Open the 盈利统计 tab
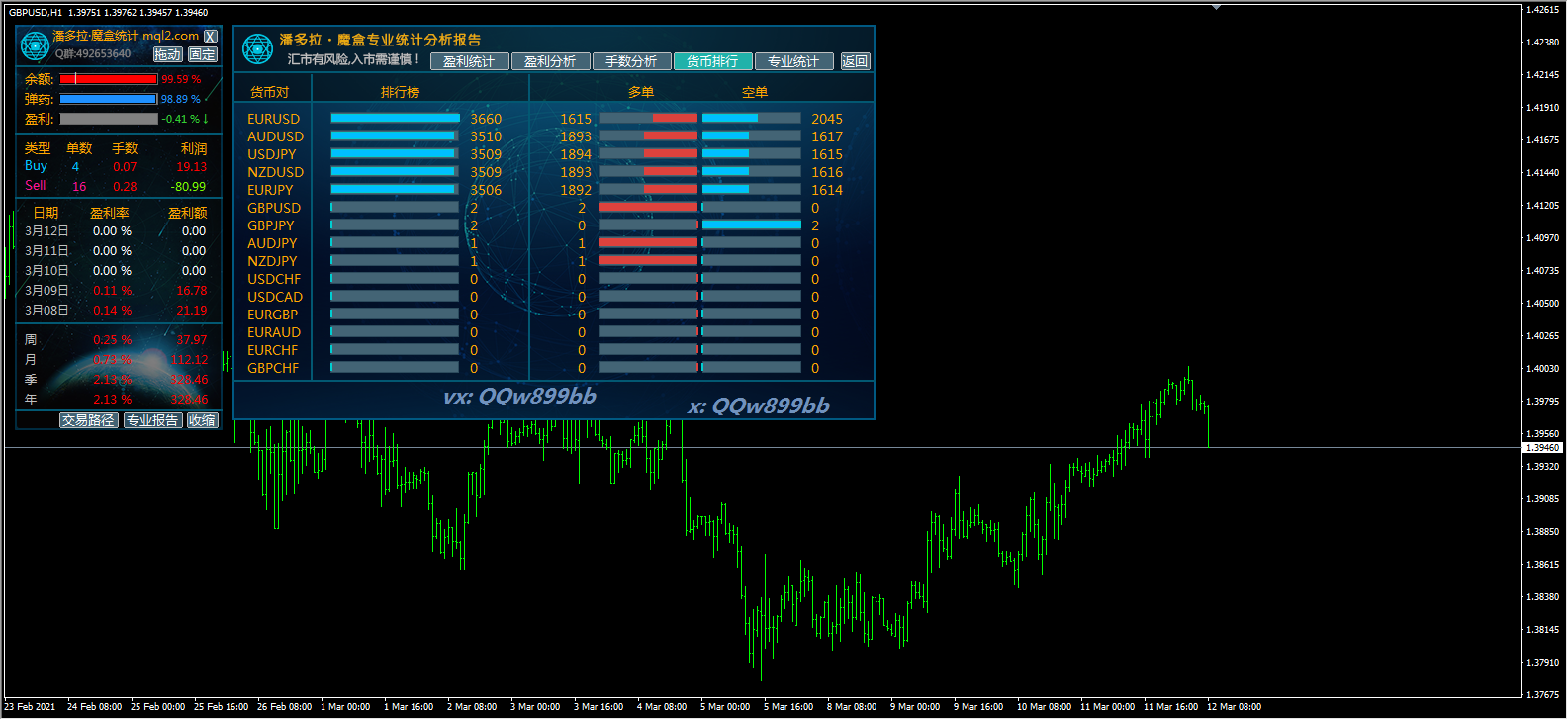Viewport: 1568px width, 720px height. pos(469,61)
